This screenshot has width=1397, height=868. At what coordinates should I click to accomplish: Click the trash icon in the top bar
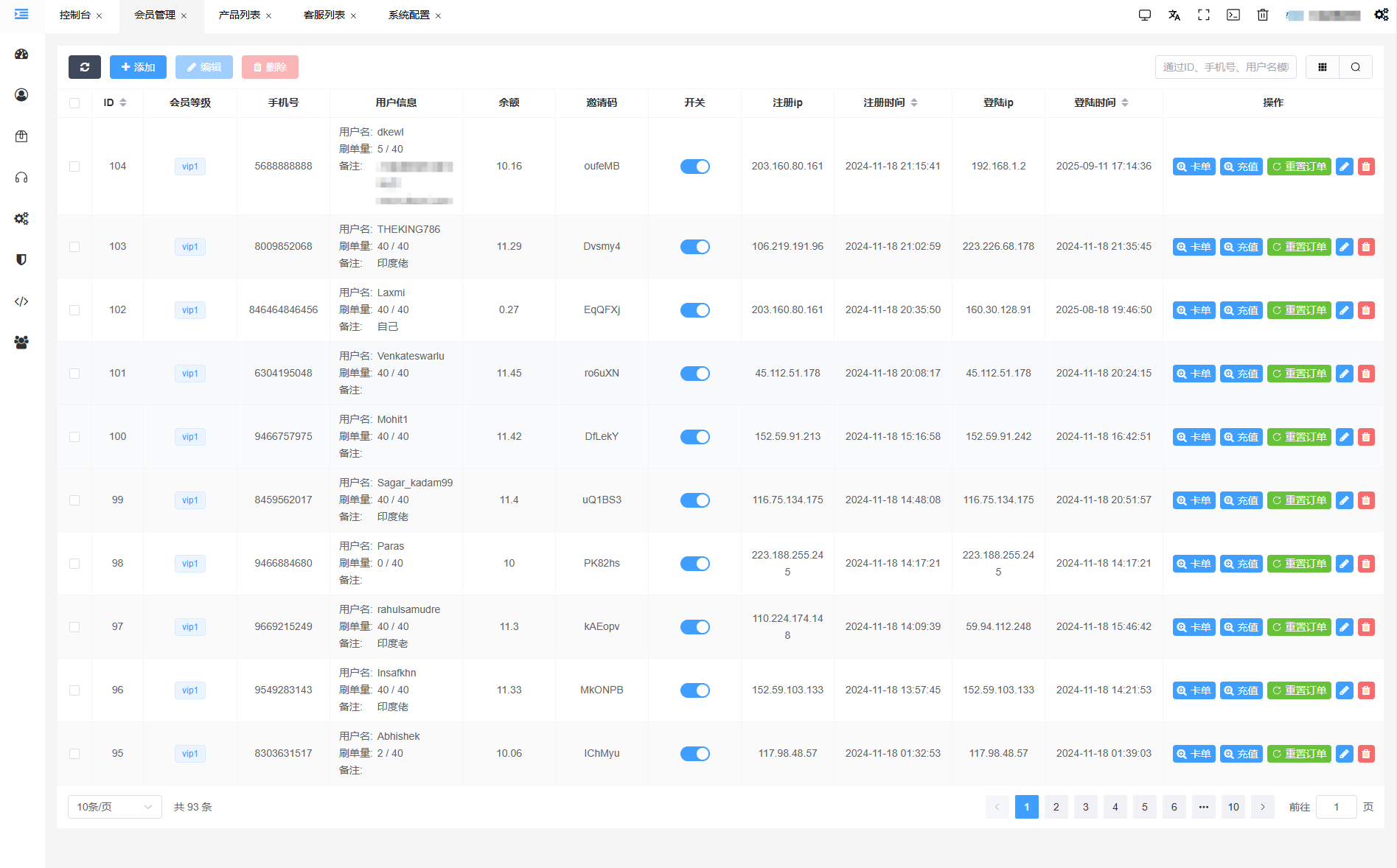click(1263, 15)
